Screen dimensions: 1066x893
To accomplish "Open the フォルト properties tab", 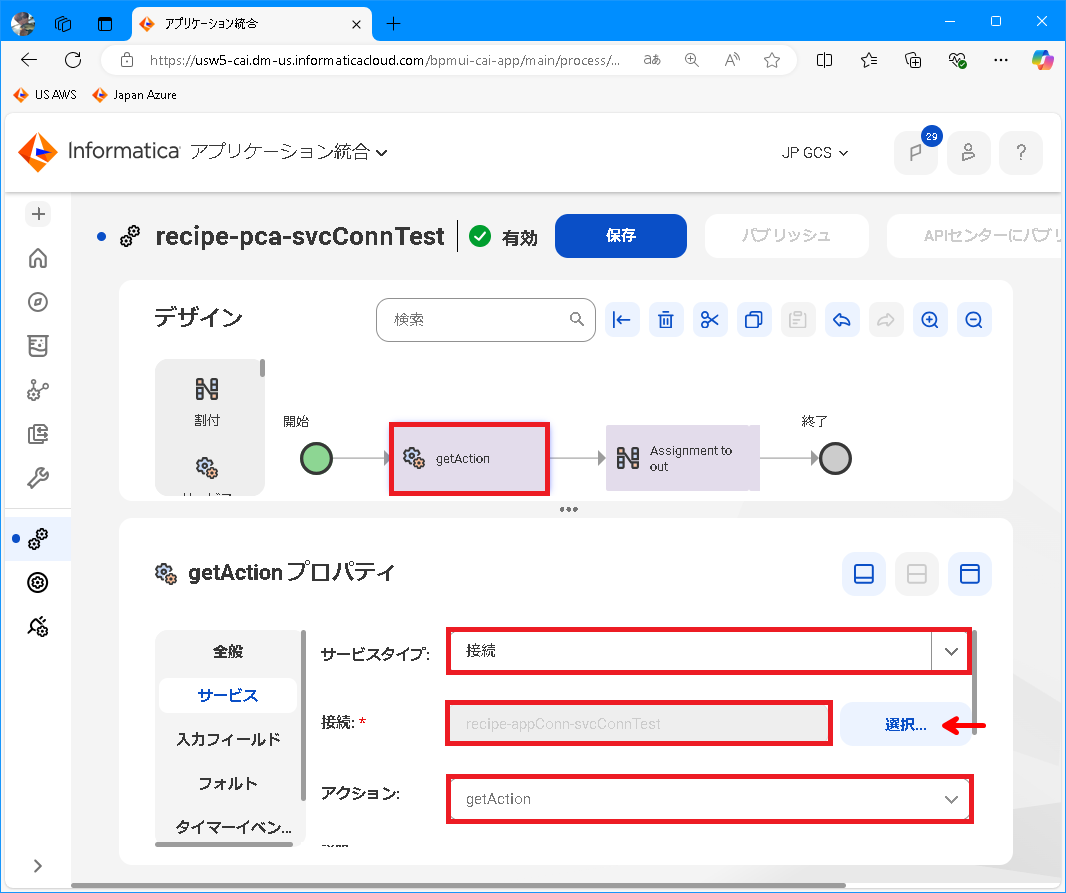I will 228,784.
